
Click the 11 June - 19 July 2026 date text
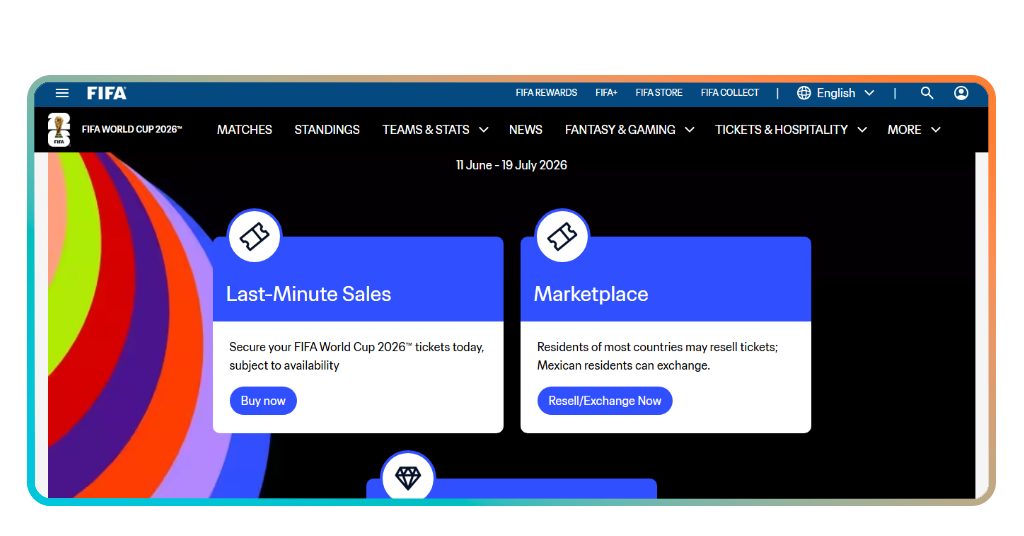pyautogui.click(x=511, y=165)
